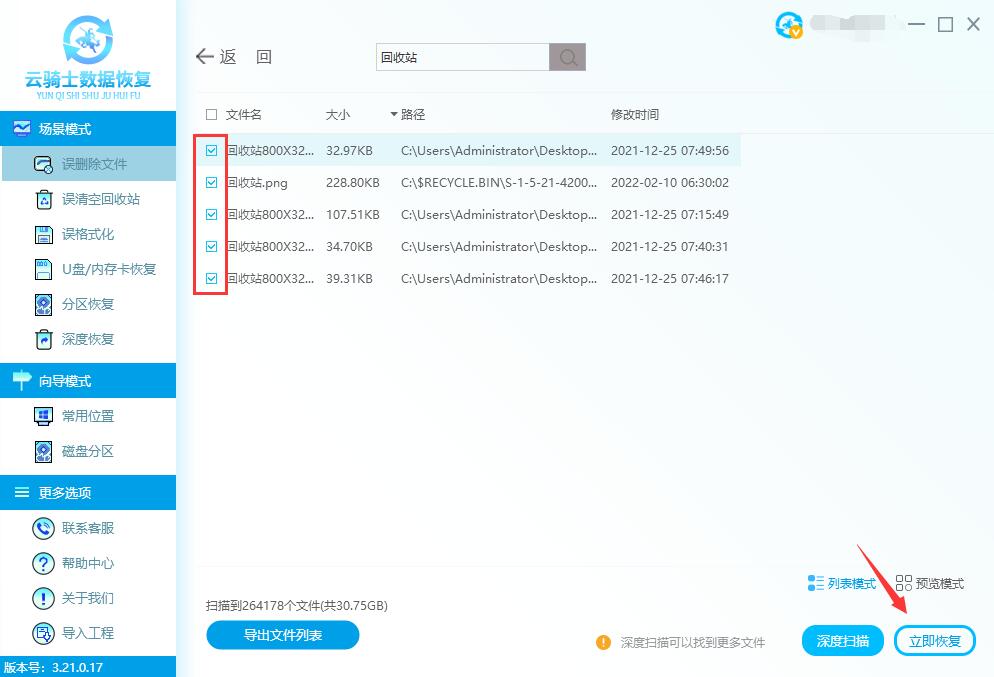The width and height of the screenshot is (994, 677).
Task: Select the timestamp 2021-12-25 07:46:17
Action: 669,278
